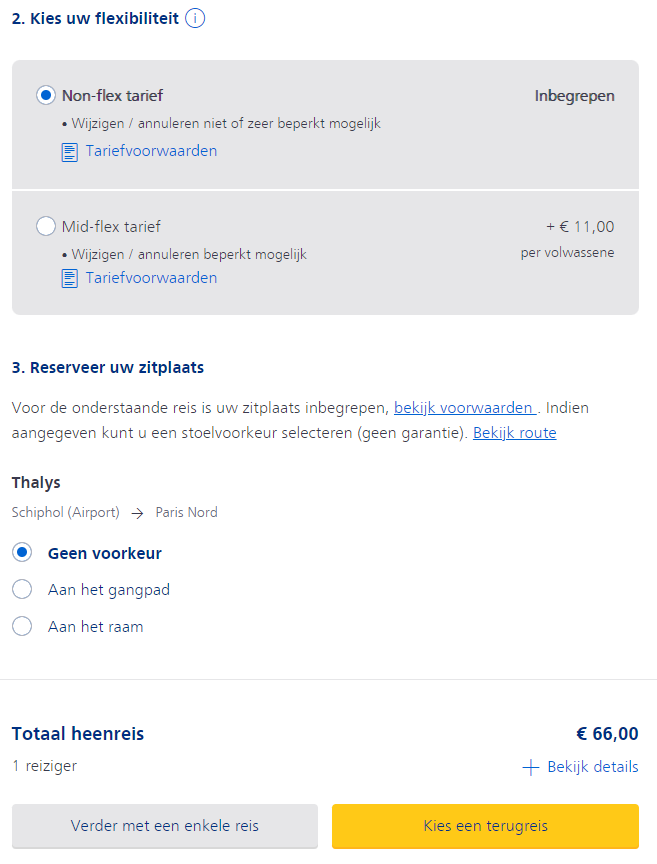Click the Mid-flex tarief price € 11,00
Image resolution: width=657 pixels, height=864 pixels.
click(580, 226)
